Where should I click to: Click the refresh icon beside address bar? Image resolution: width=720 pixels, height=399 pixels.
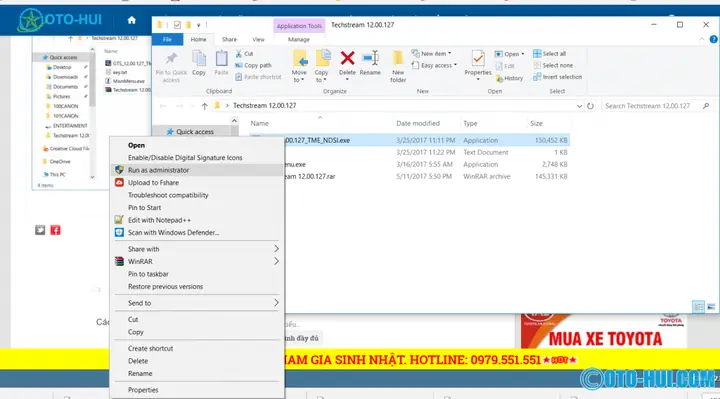point(590,106)
